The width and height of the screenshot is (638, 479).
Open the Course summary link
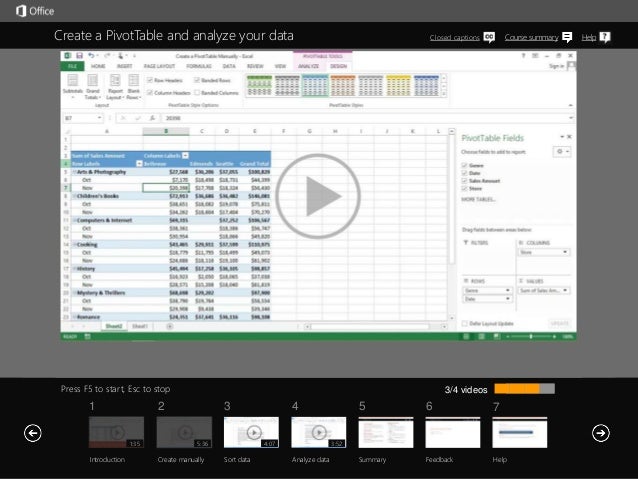tap(531, 37)
